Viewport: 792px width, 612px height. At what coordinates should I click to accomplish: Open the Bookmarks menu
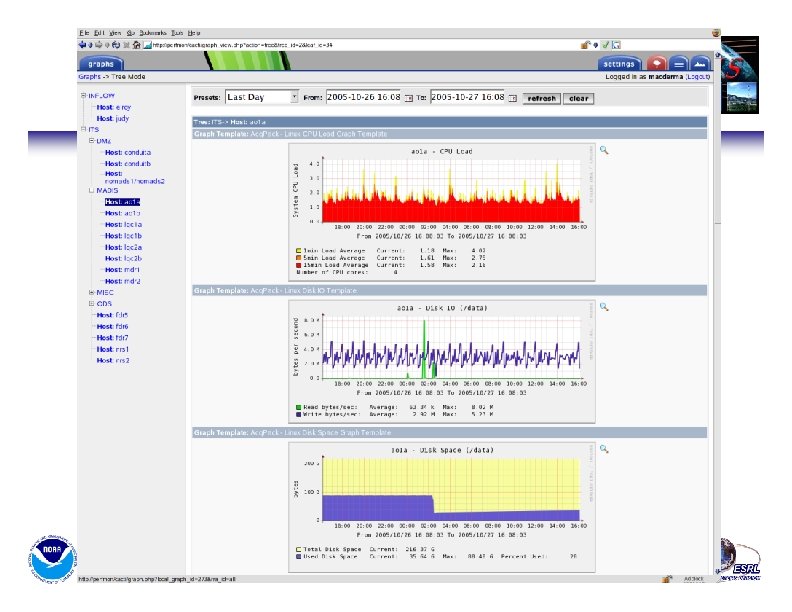pyautogui.click(x=153, y=33)
